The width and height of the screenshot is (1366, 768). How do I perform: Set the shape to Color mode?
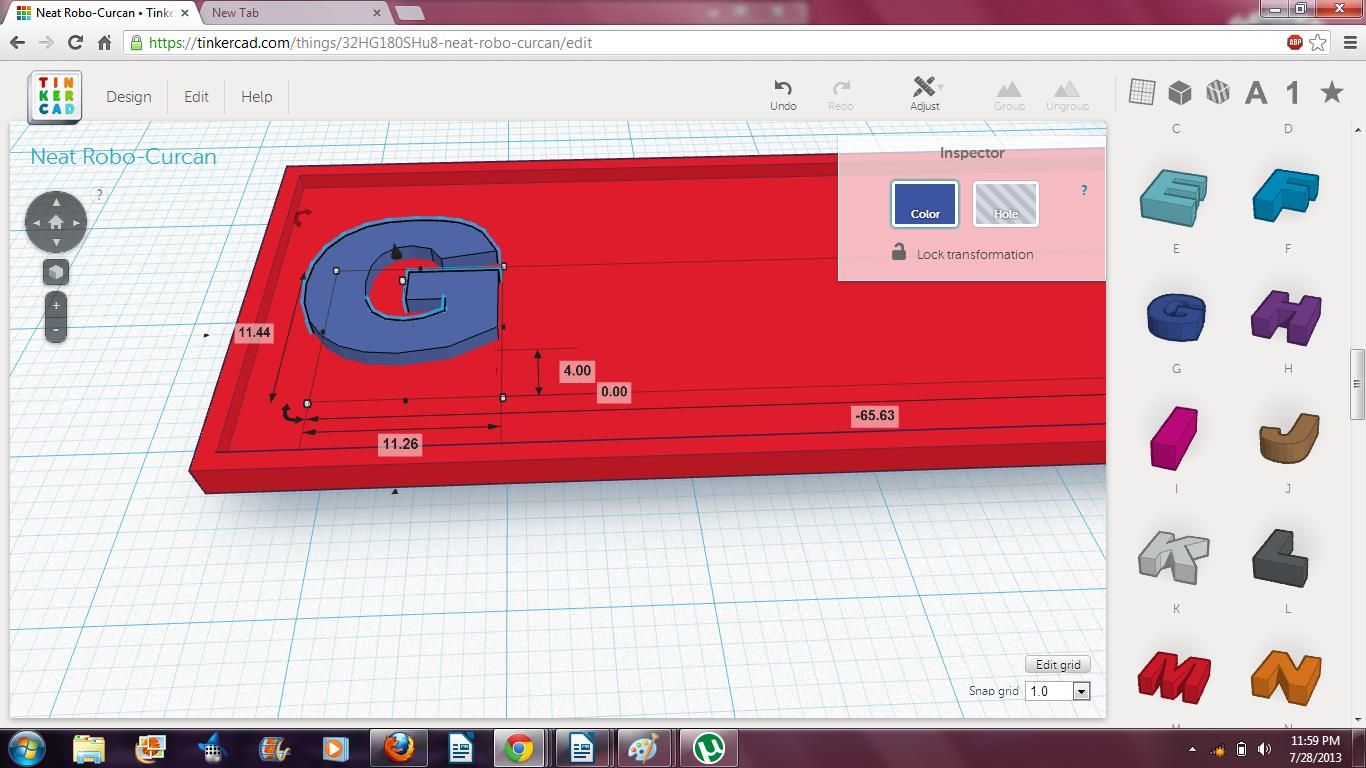coord(924,204)
